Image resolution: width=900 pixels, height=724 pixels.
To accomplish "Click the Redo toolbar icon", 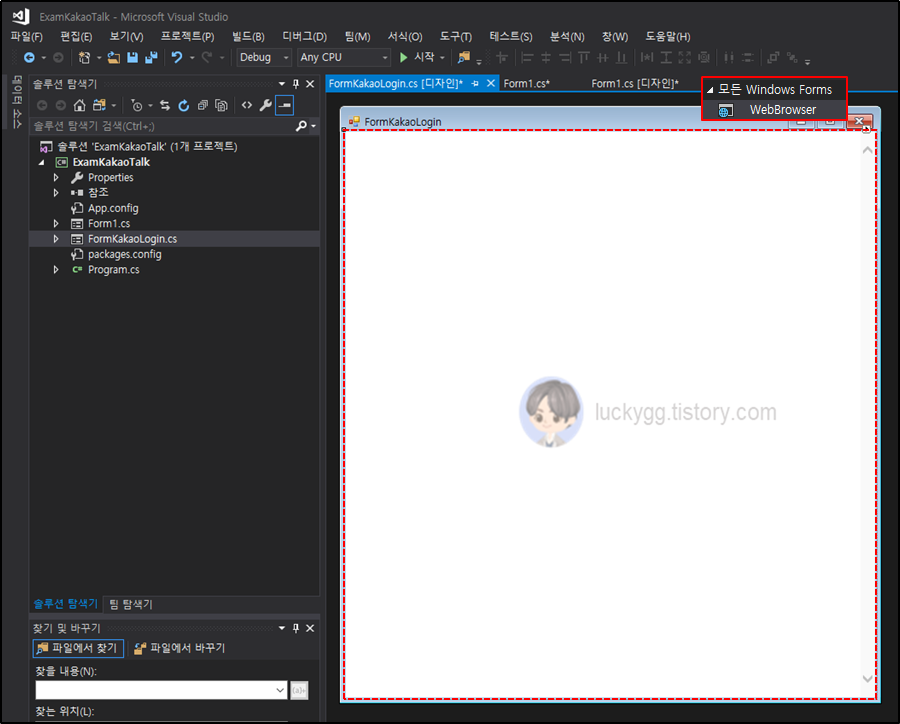I will coord(207,57).
